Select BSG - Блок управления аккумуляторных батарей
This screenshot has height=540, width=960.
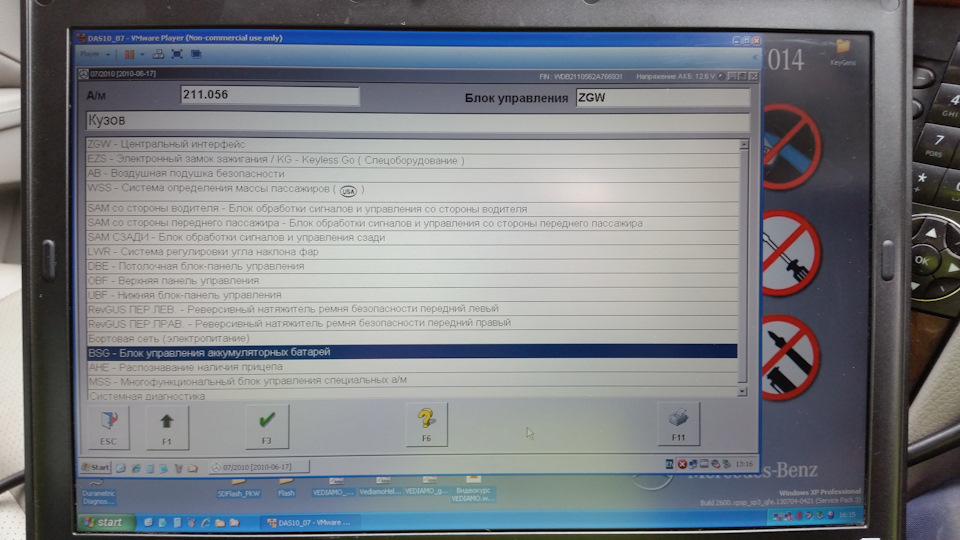click(x=412, y=352)
